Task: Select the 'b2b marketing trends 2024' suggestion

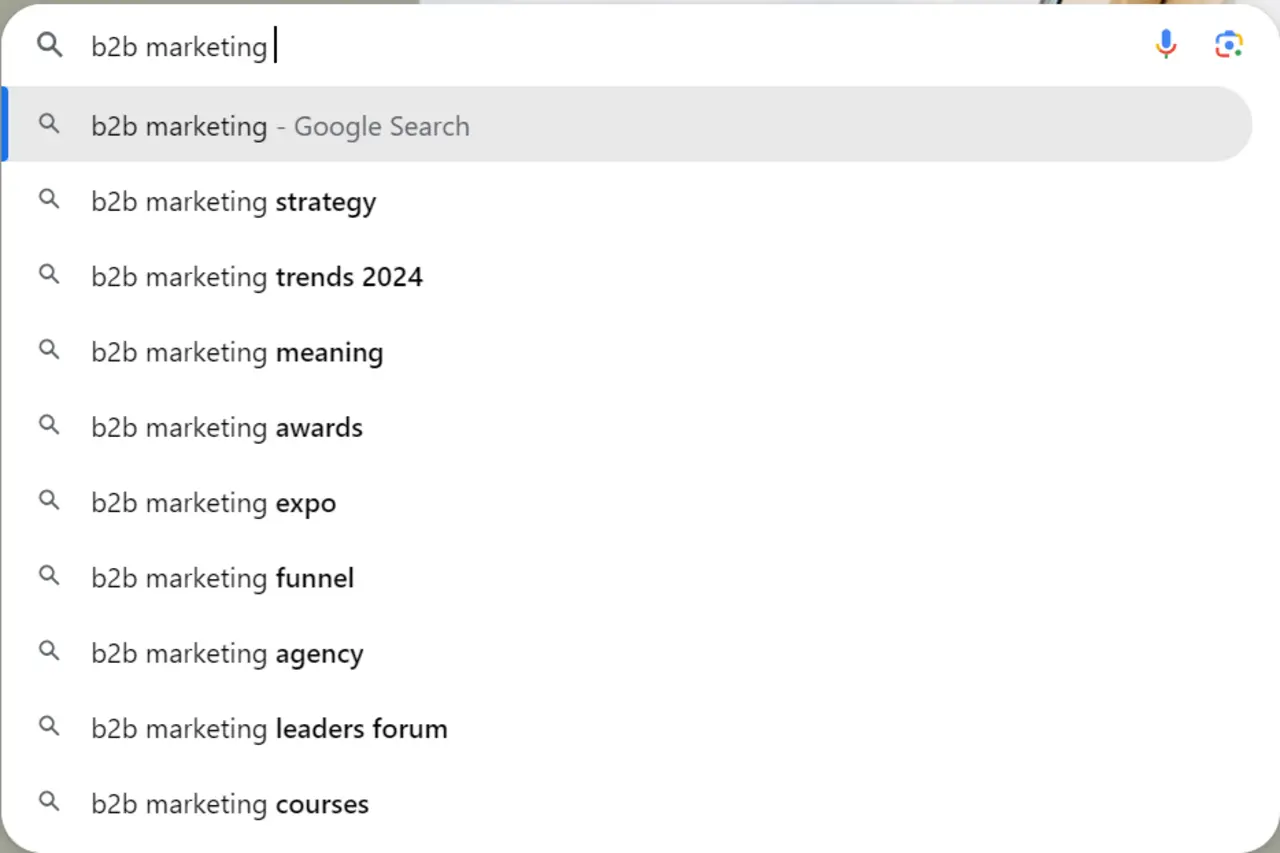Action: 256,277
